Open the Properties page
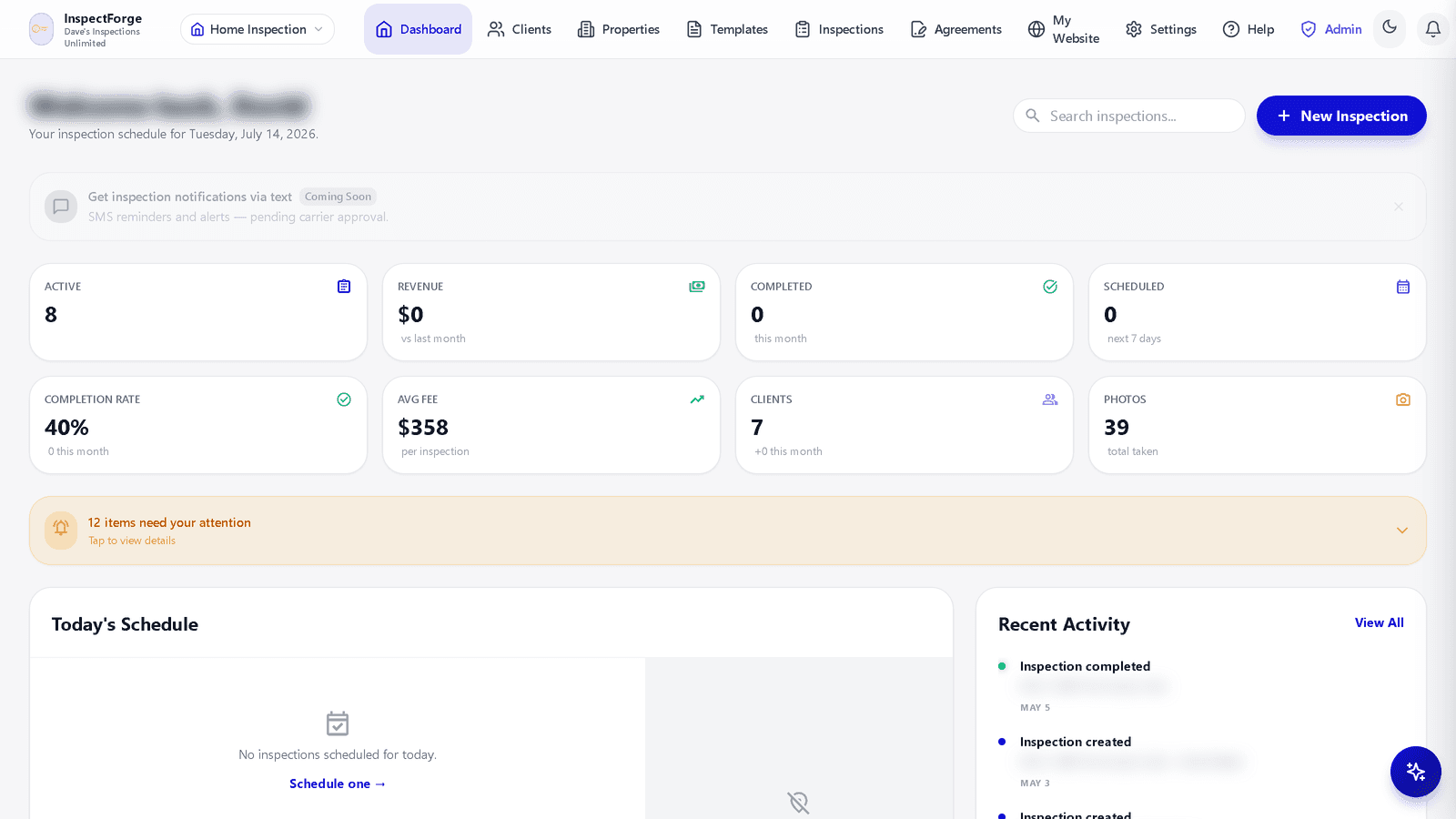This screenshot has width=1456, height=819. point(619,29)
